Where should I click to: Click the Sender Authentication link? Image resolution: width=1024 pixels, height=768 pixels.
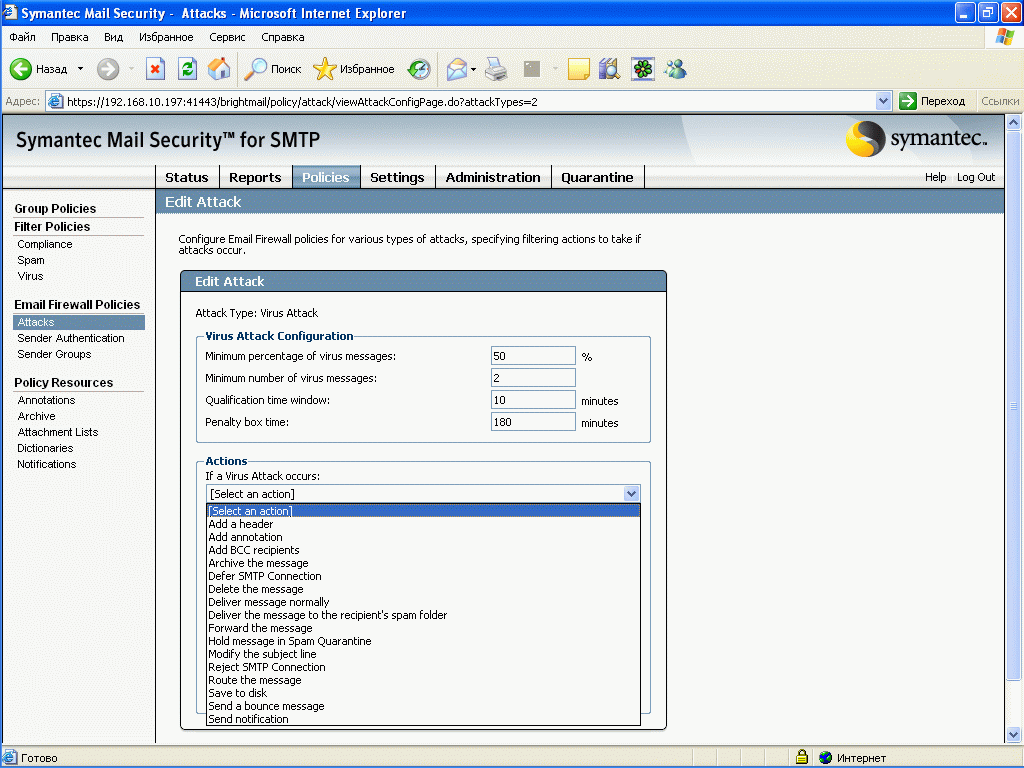pos(71,338)
